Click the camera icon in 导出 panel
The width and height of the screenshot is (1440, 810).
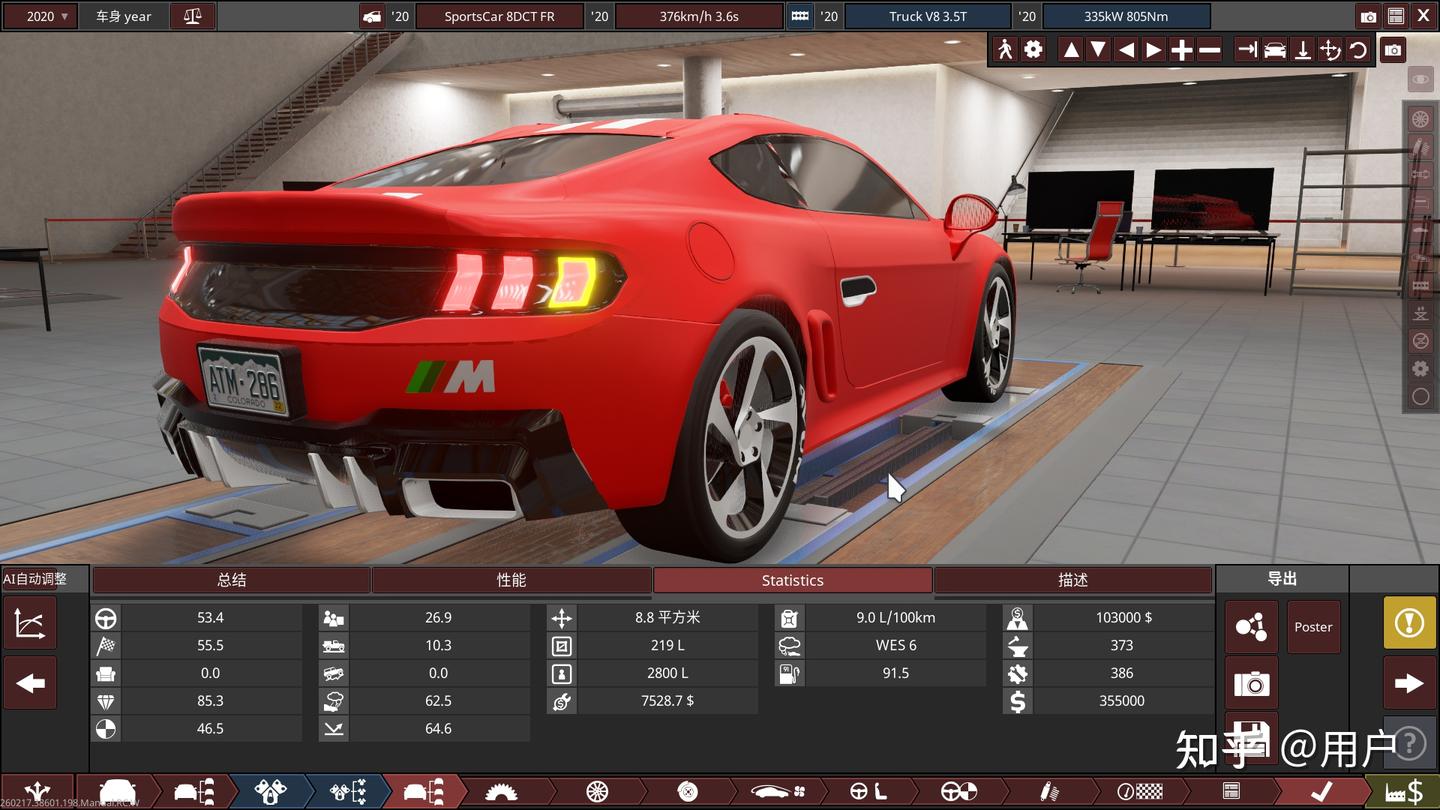[1251, 683]
